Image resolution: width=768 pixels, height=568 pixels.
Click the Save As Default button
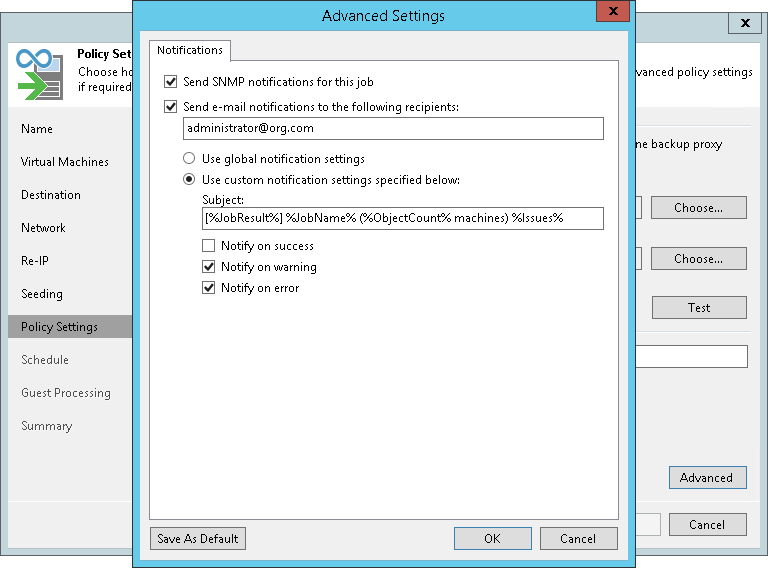198,539
